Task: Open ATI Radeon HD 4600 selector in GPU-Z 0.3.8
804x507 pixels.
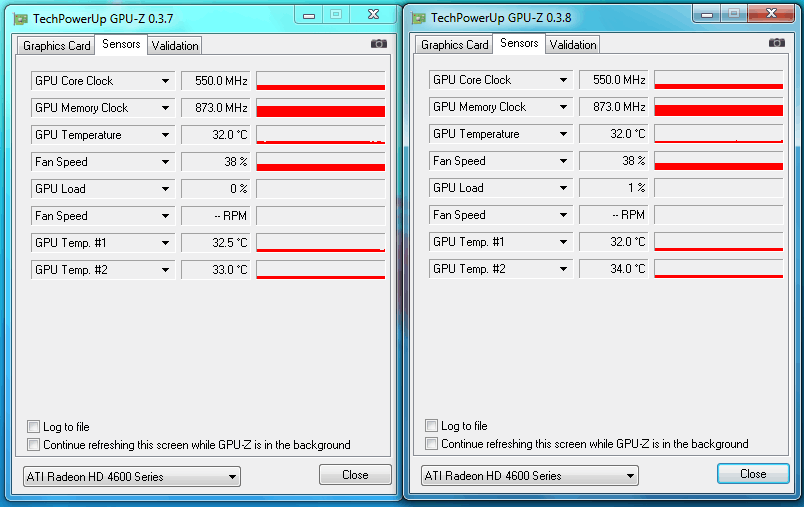Action: click(x=530, y=476)
